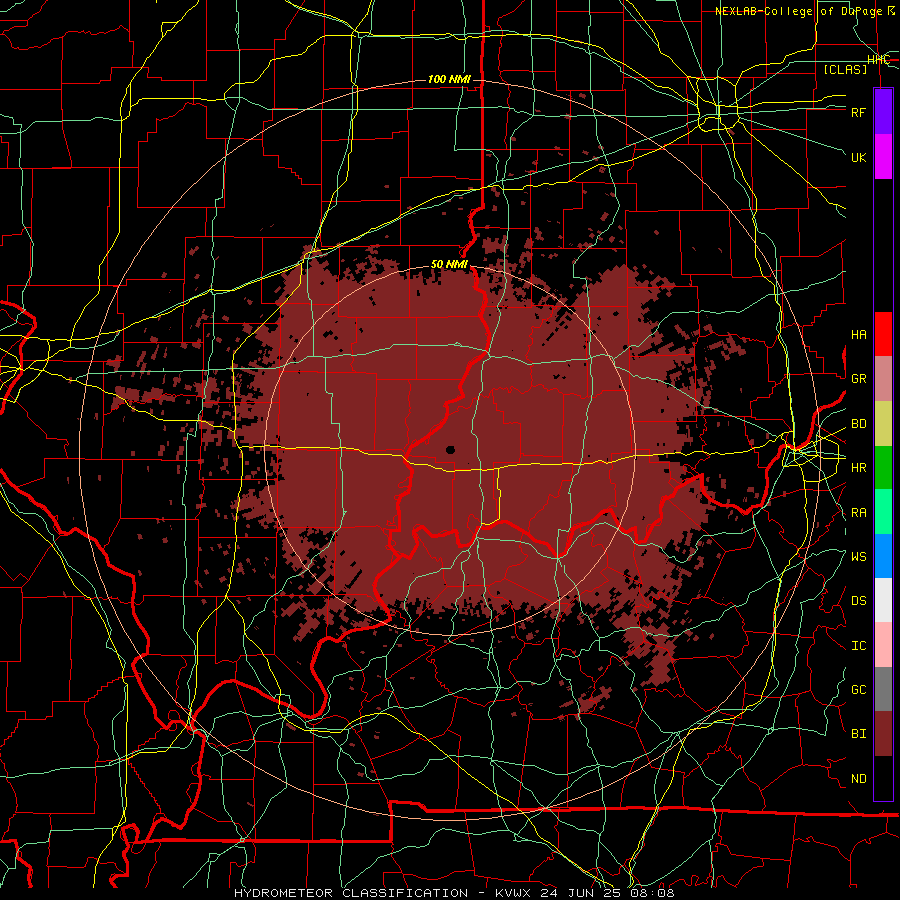
Task: Click the GC legend label
Action: pyautogui.click(x=859, y=690)
